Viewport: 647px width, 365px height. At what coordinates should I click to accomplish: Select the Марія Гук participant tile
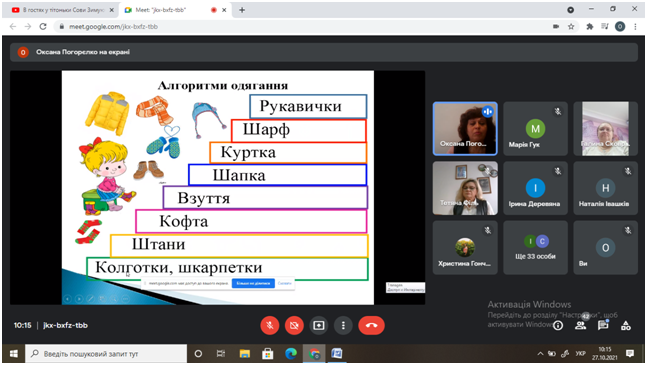coord(535,129)
